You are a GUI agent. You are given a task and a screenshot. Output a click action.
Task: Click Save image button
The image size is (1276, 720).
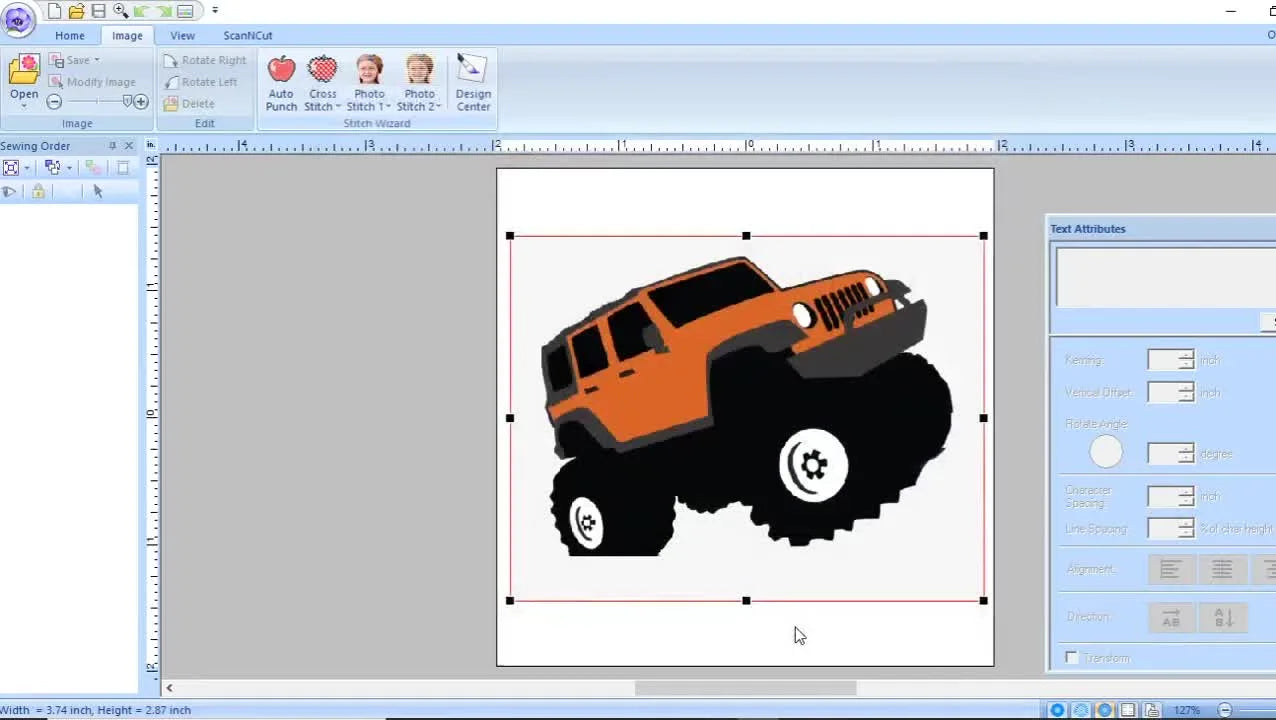tap(75, 60)
